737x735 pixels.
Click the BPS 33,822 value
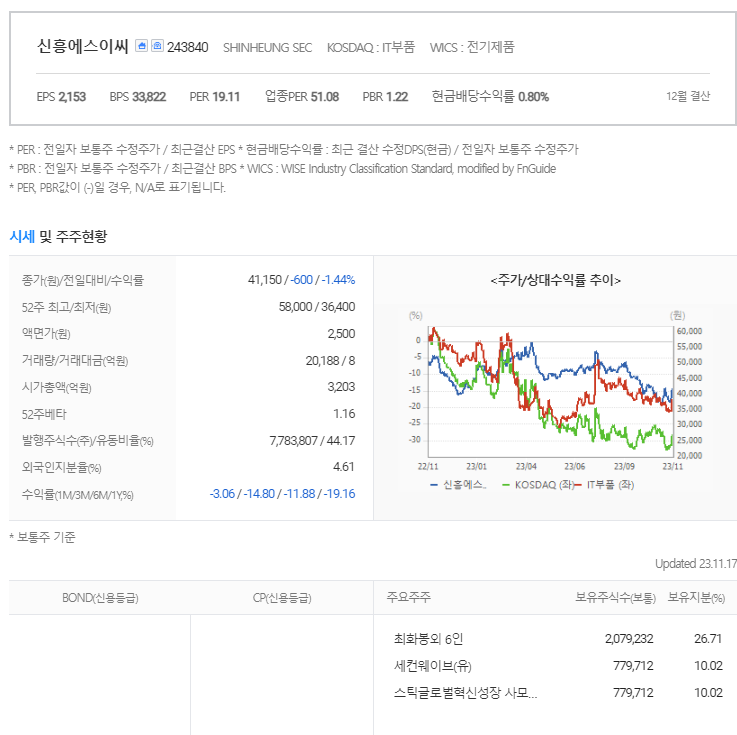click(x=138, y=97)
